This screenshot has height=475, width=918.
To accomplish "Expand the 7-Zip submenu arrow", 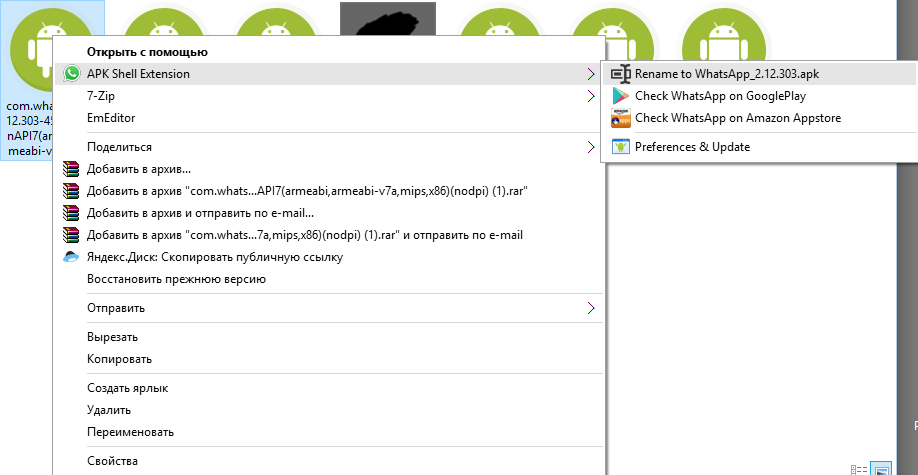I will click(x=590, y=96).
